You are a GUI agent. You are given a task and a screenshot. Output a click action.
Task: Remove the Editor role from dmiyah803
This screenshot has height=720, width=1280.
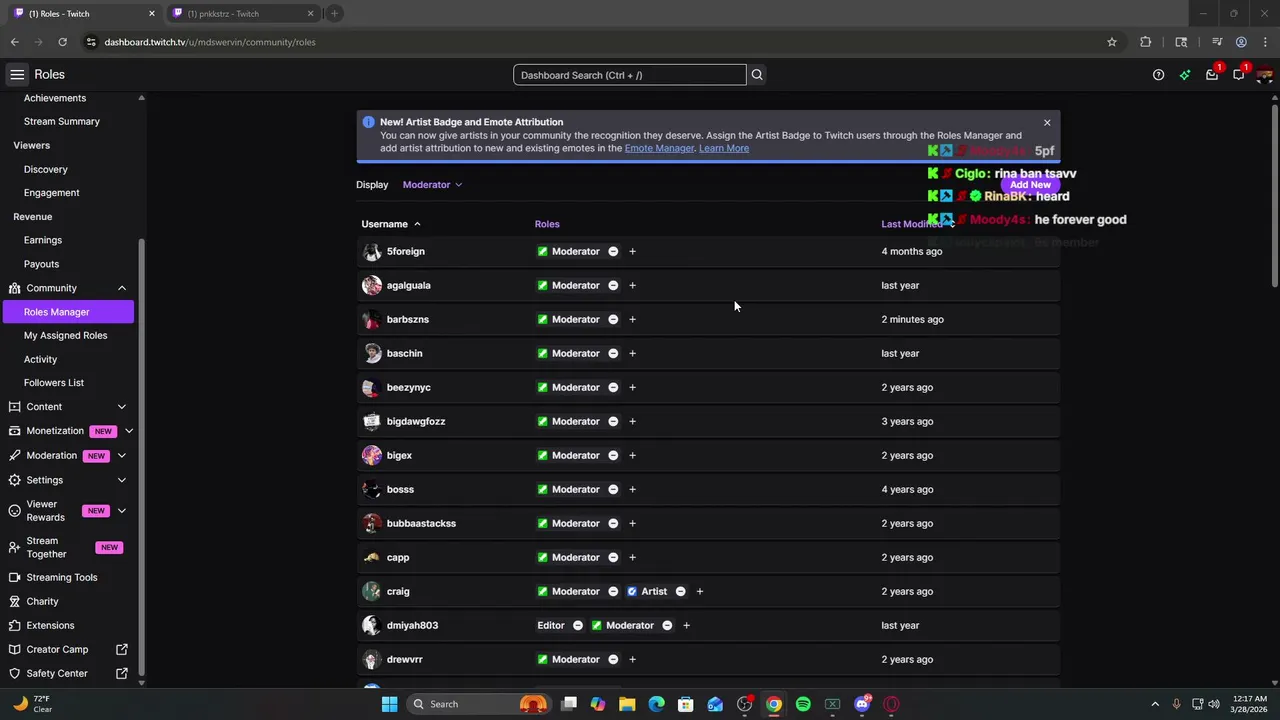point(577,626)
